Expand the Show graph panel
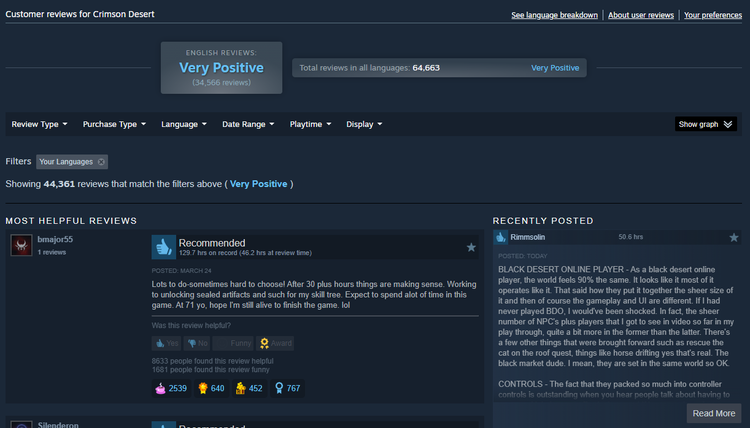 [x=706, y=124]
